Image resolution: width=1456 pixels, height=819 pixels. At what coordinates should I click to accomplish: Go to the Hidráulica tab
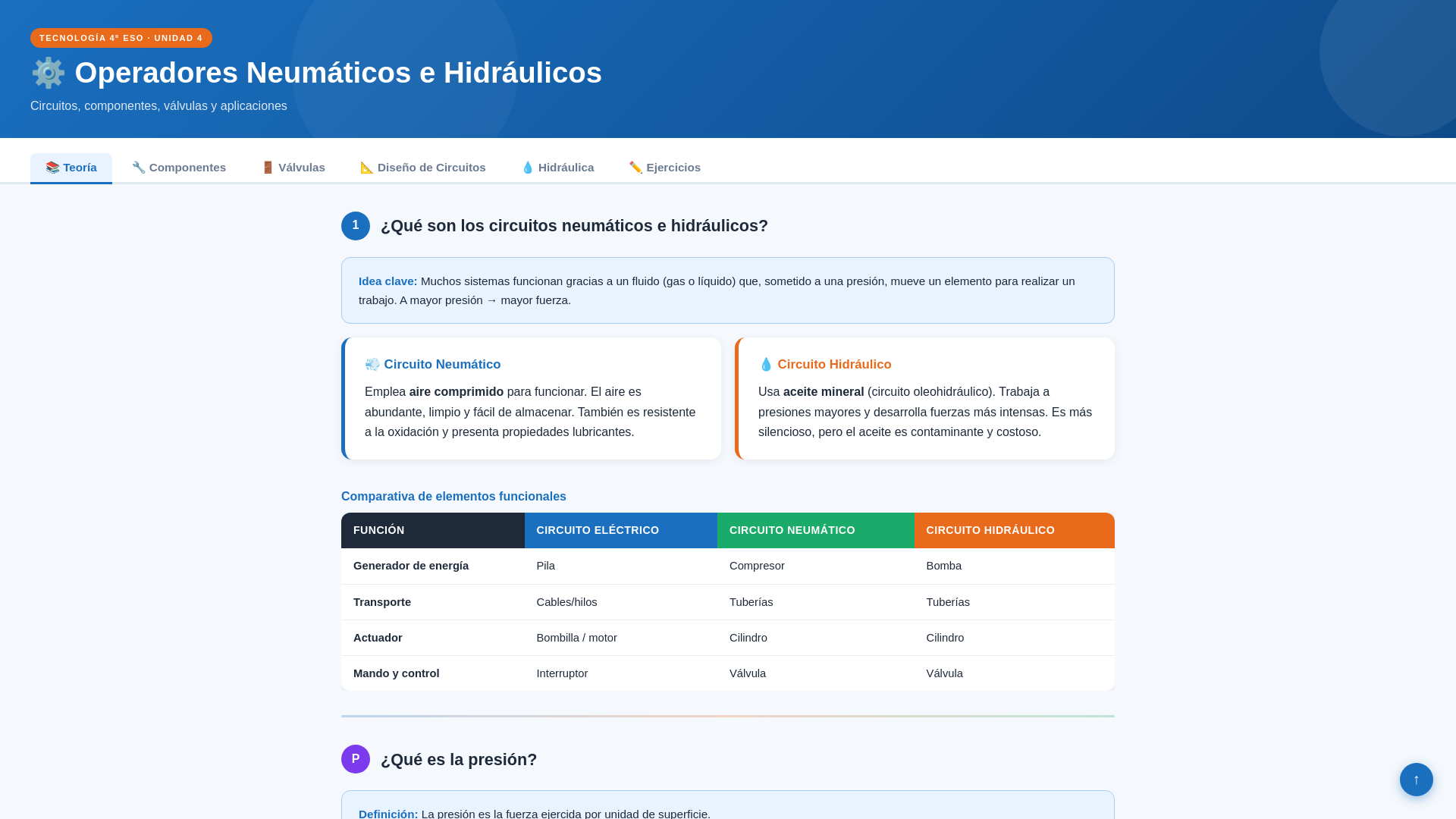[557, 168]
